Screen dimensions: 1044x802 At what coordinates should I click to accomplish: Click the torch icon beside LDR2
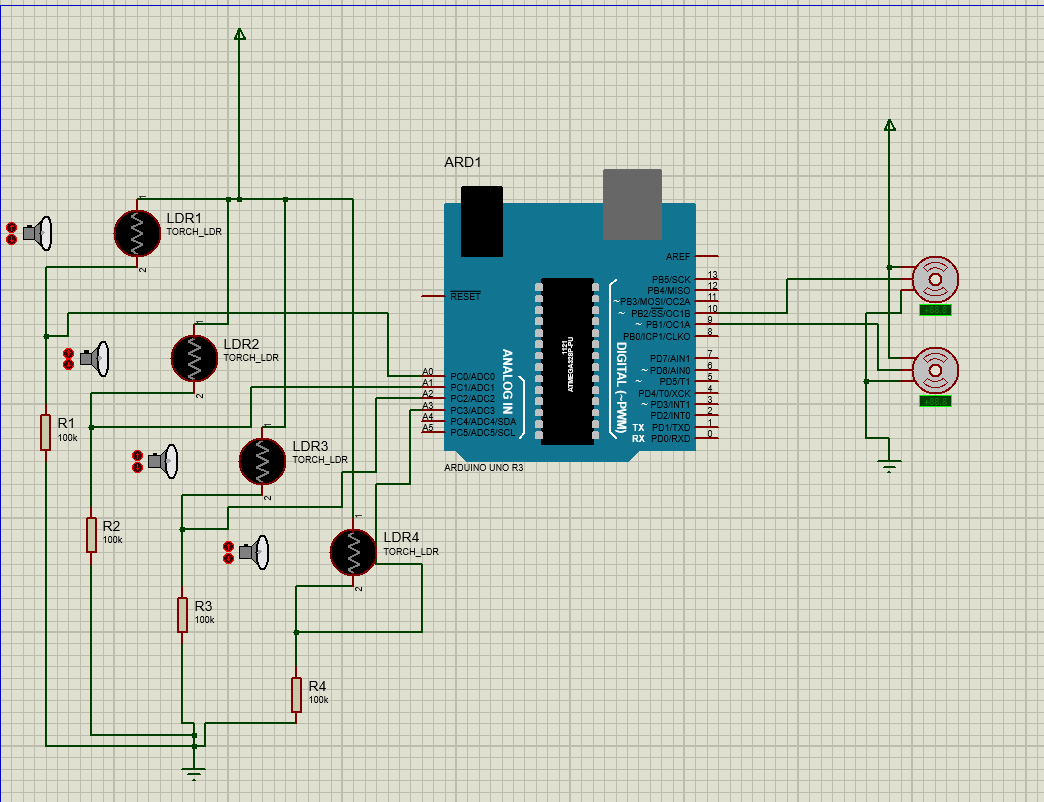pos(95,359)
